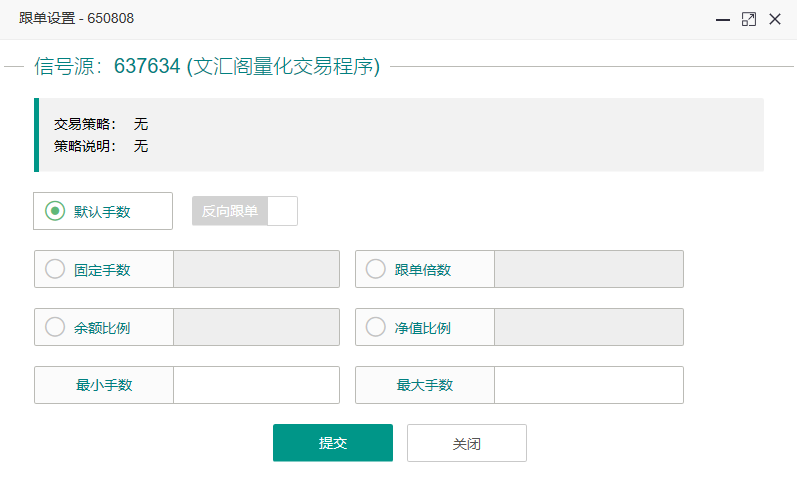Image resolution: width=797 pixels, height=501 pixels.
Task: Click the 最小手数 text field
Action: (256, 385)
